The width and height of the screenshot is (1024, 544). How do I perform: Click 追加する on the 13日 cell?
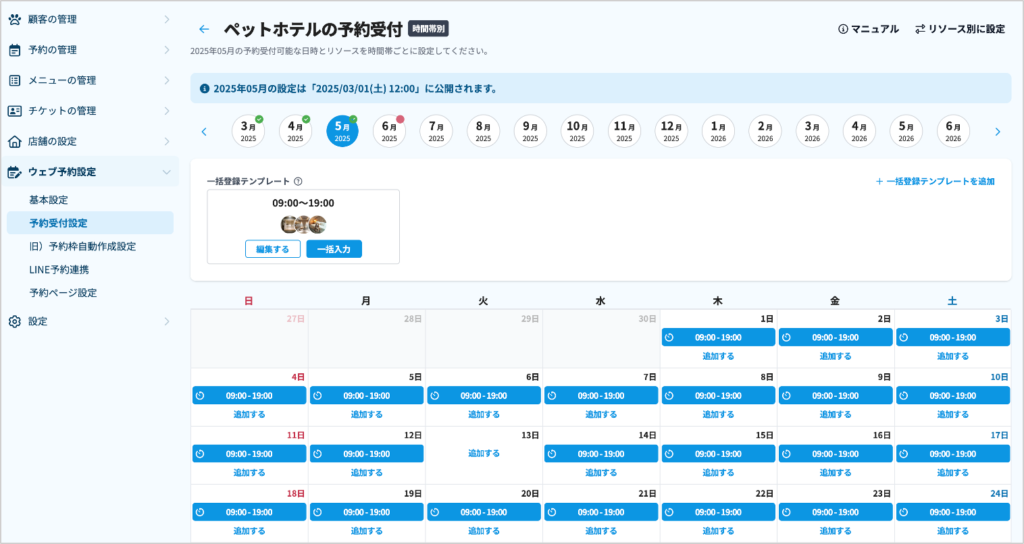(484, 453)
